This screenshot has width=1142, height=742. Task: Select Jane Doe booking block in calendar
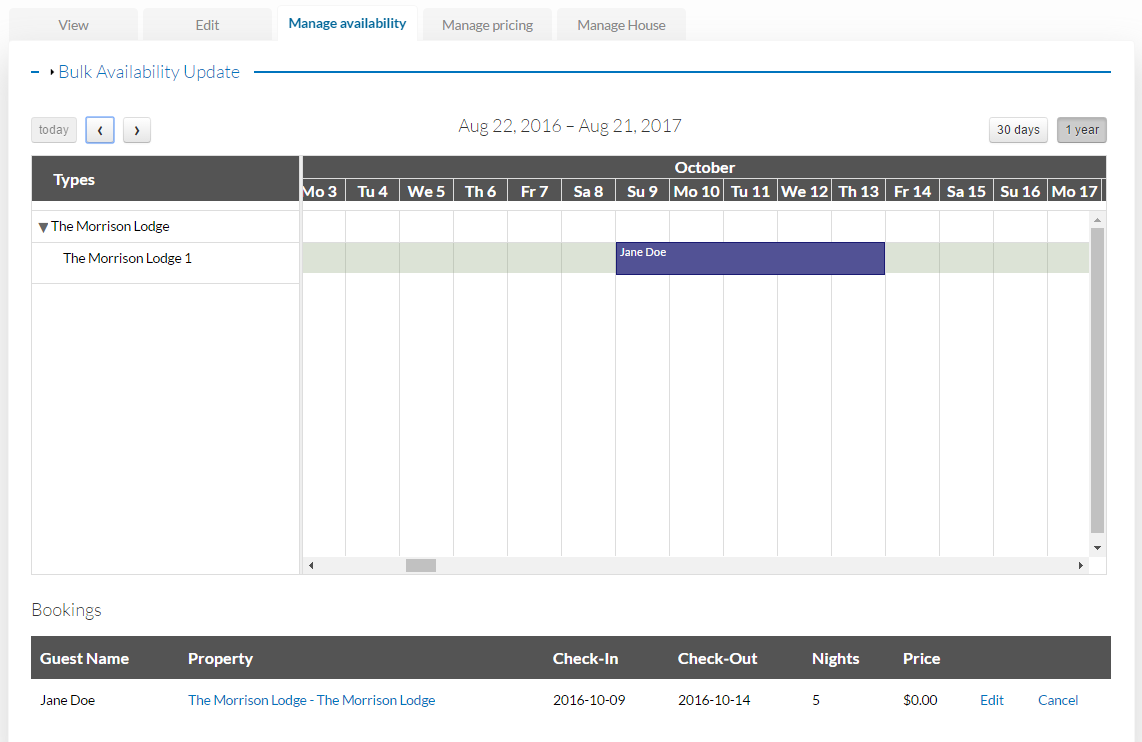tap(750, 258)
